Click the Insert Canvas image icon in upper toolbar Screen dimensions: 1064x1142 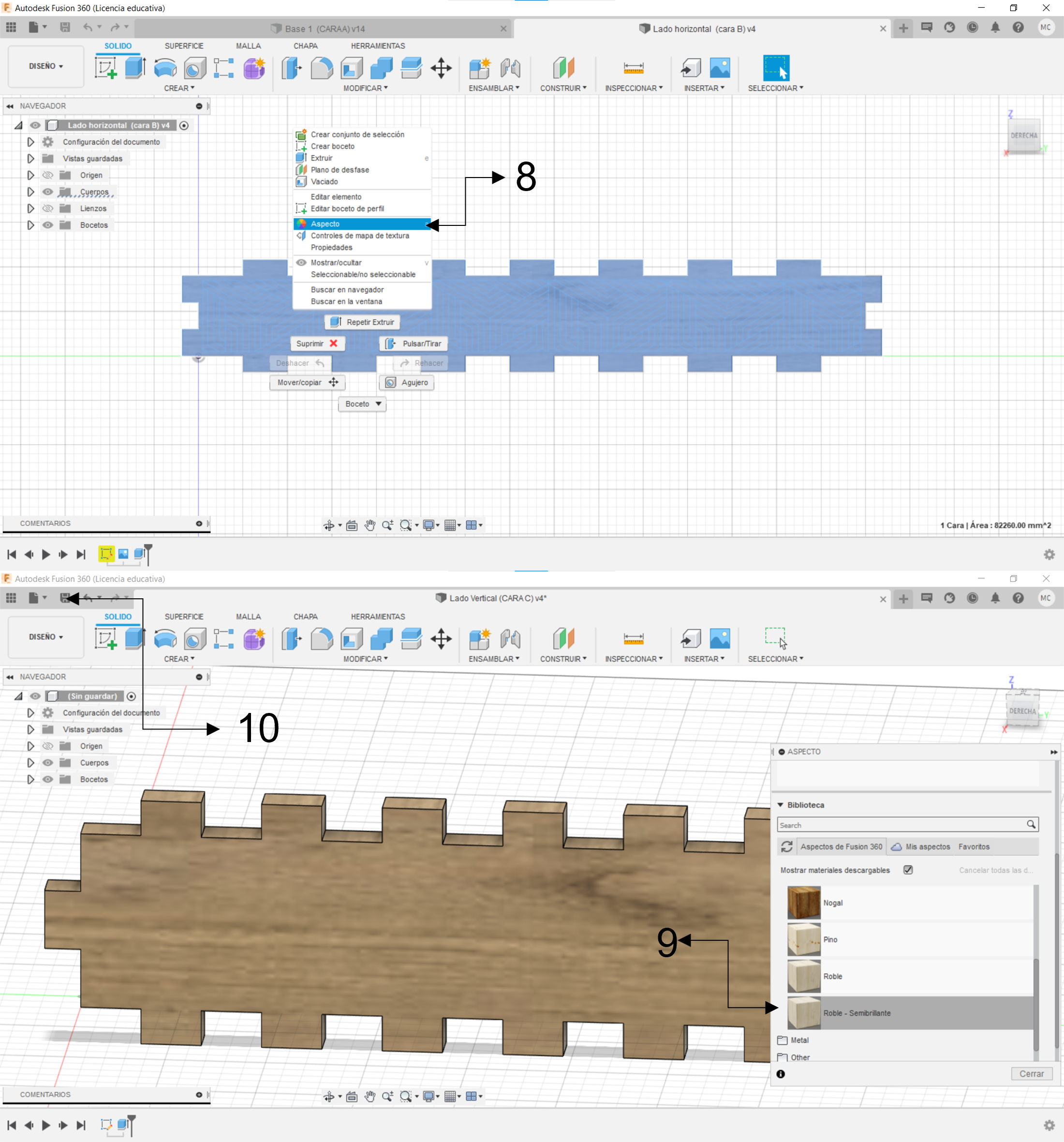click(x=719, y=68)
